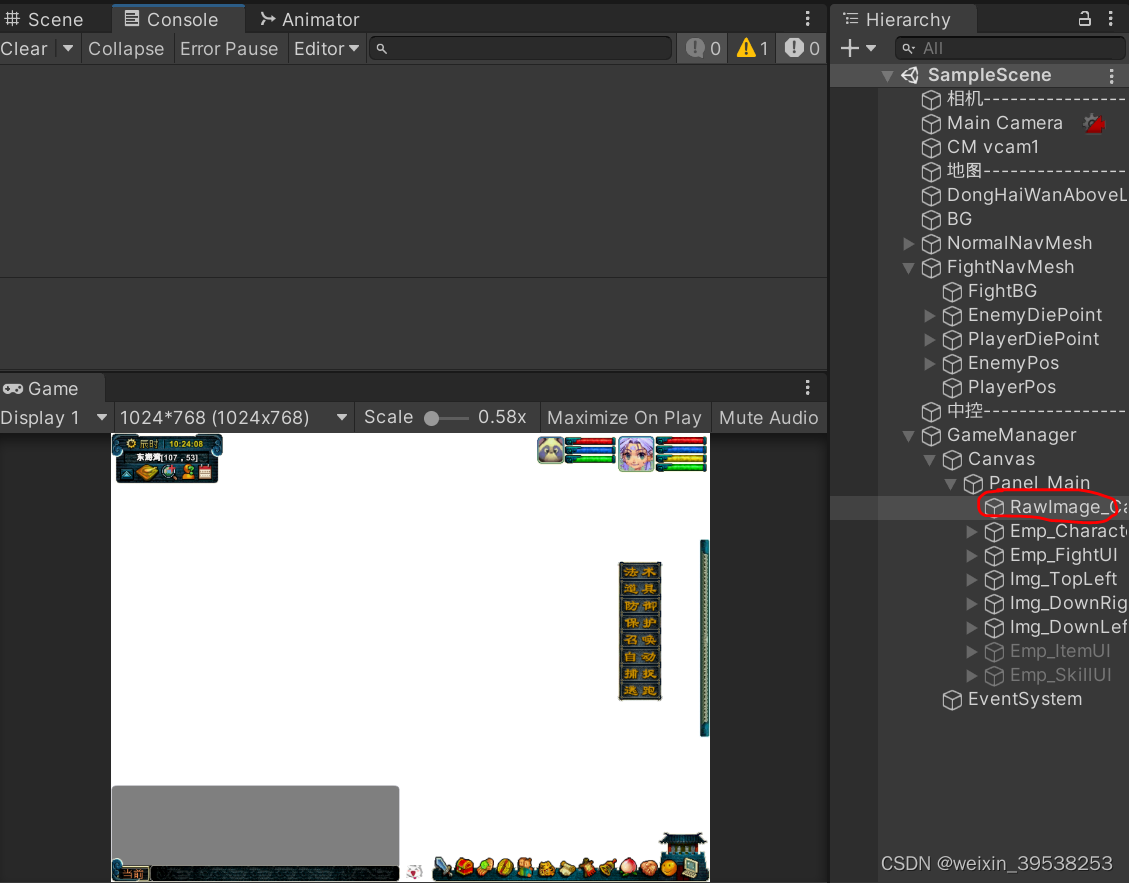
Task: Click the Hierarchy search field
Action: pyautogui.click(x=1010, y=48)
